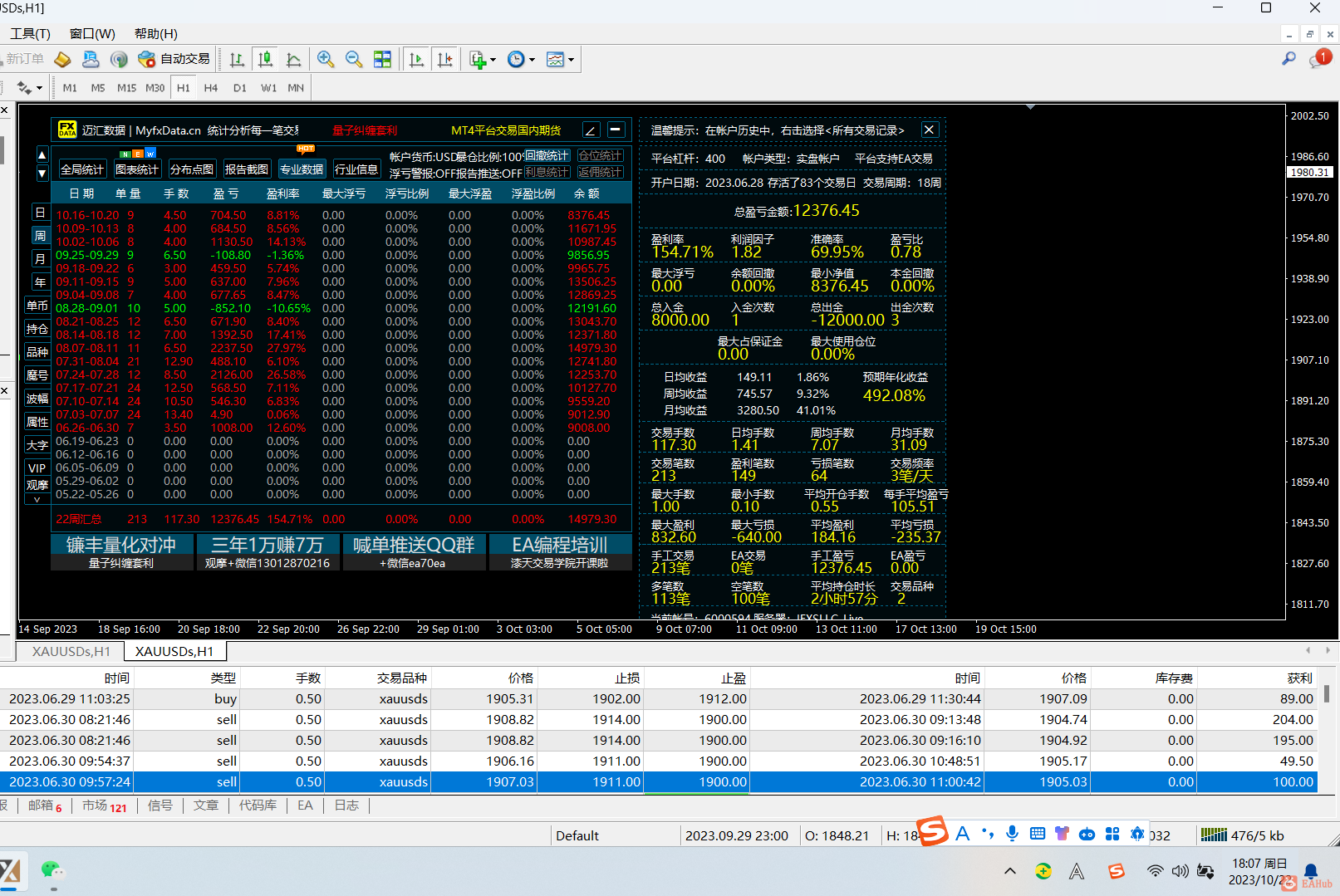Screen dimensions: 1340x896
Task: Toggle chart auto scroll
Action: click(417, 59)
